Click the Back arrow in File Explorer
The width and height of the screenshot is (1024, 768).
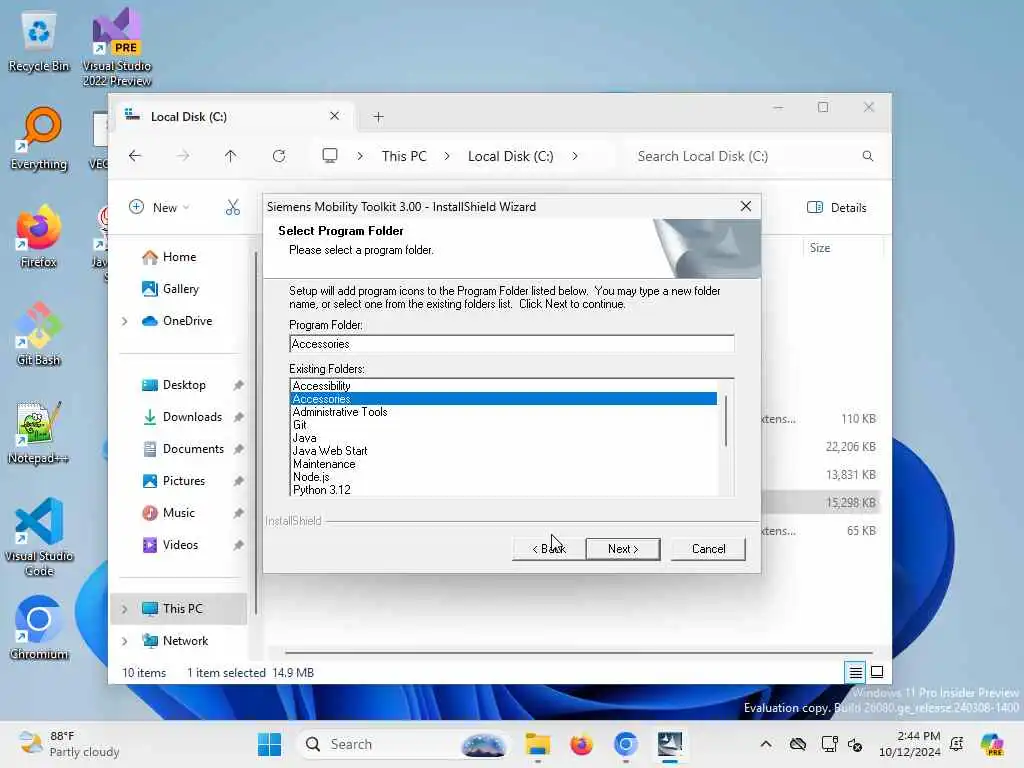coord(135,156)
